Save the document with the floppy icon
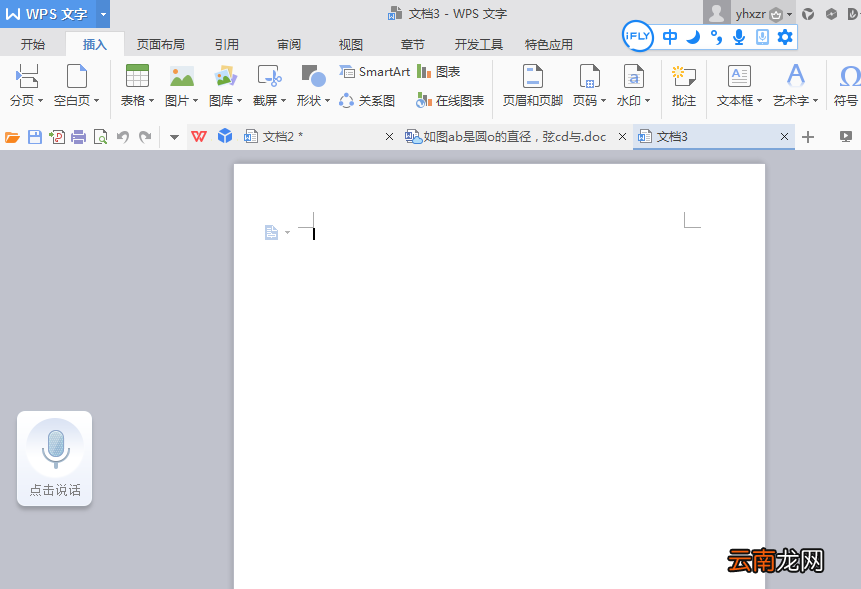The image size is (861, 589). click(x=35, y=137)
